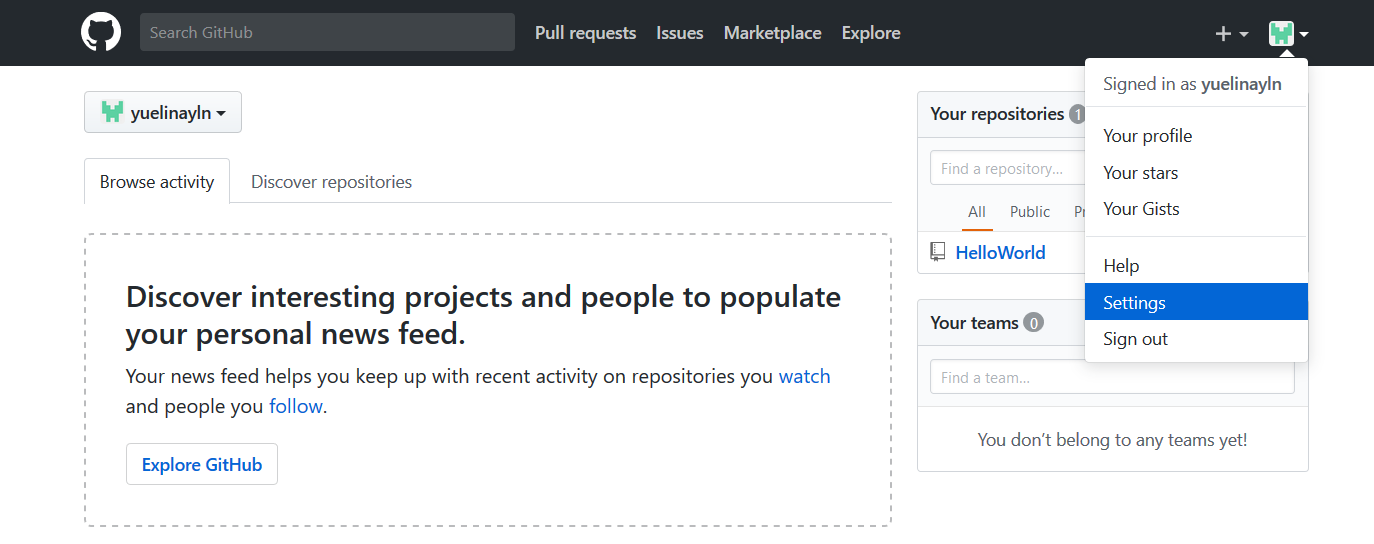Open Pull requests in the header
1374x544 pixels.
[585, 33]
